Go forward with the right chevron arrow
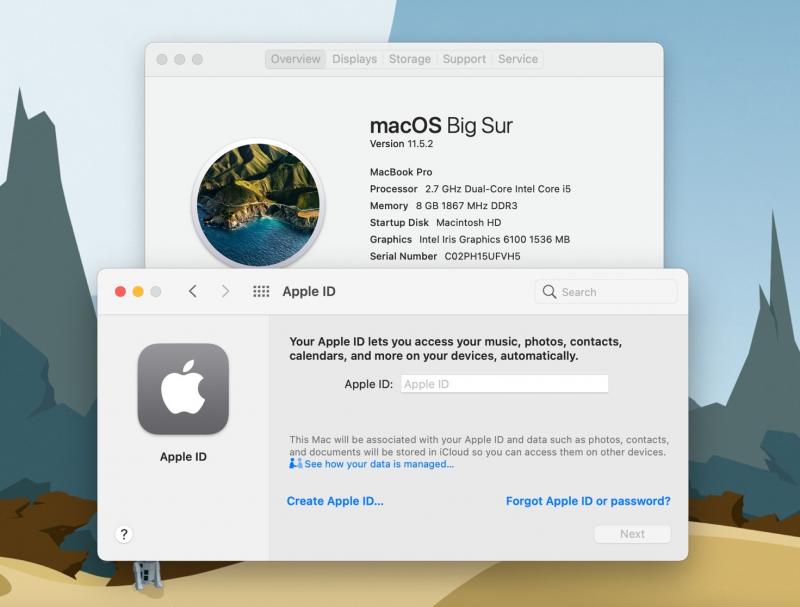This screenshot has width=800, height=607. point(225,291)
